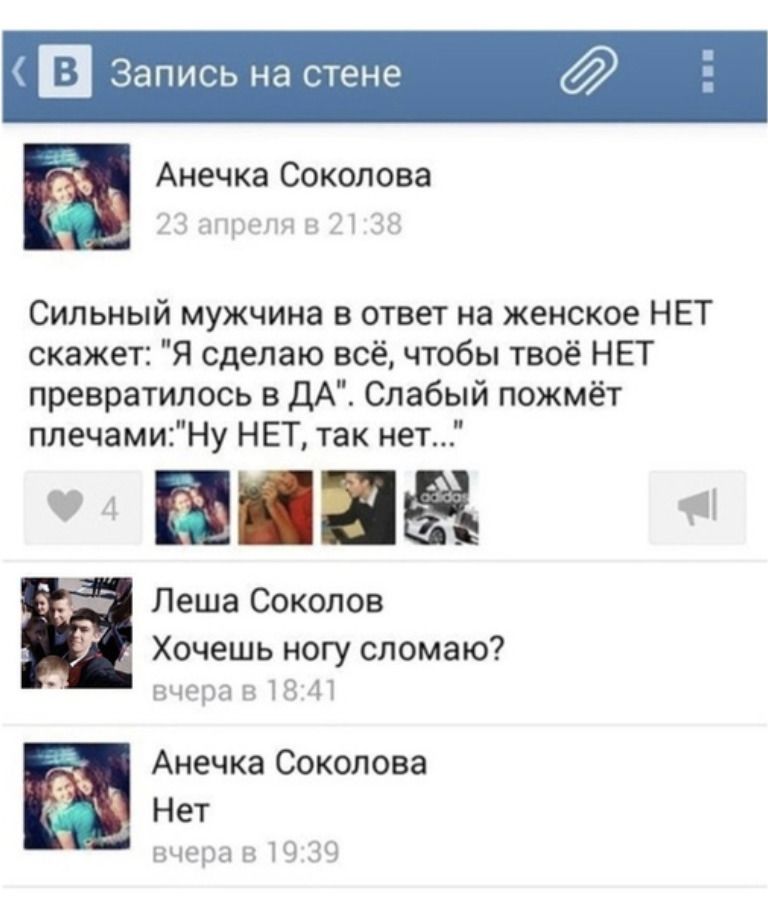Open the three-dot overflow menu
The height and width of the screenshot is (912, 768).
(x=707, y=71)
